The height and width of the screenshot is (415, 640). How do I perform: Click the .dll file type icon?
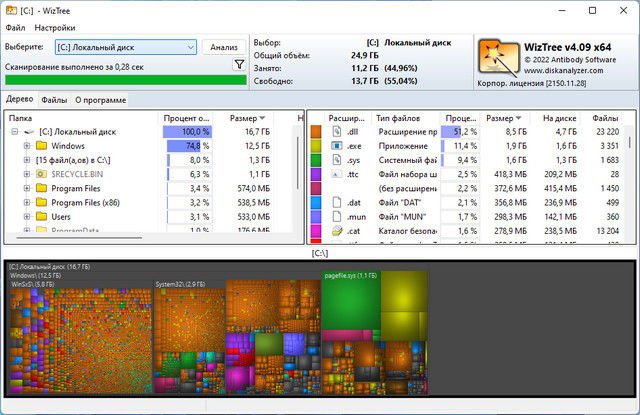point(338,132)
